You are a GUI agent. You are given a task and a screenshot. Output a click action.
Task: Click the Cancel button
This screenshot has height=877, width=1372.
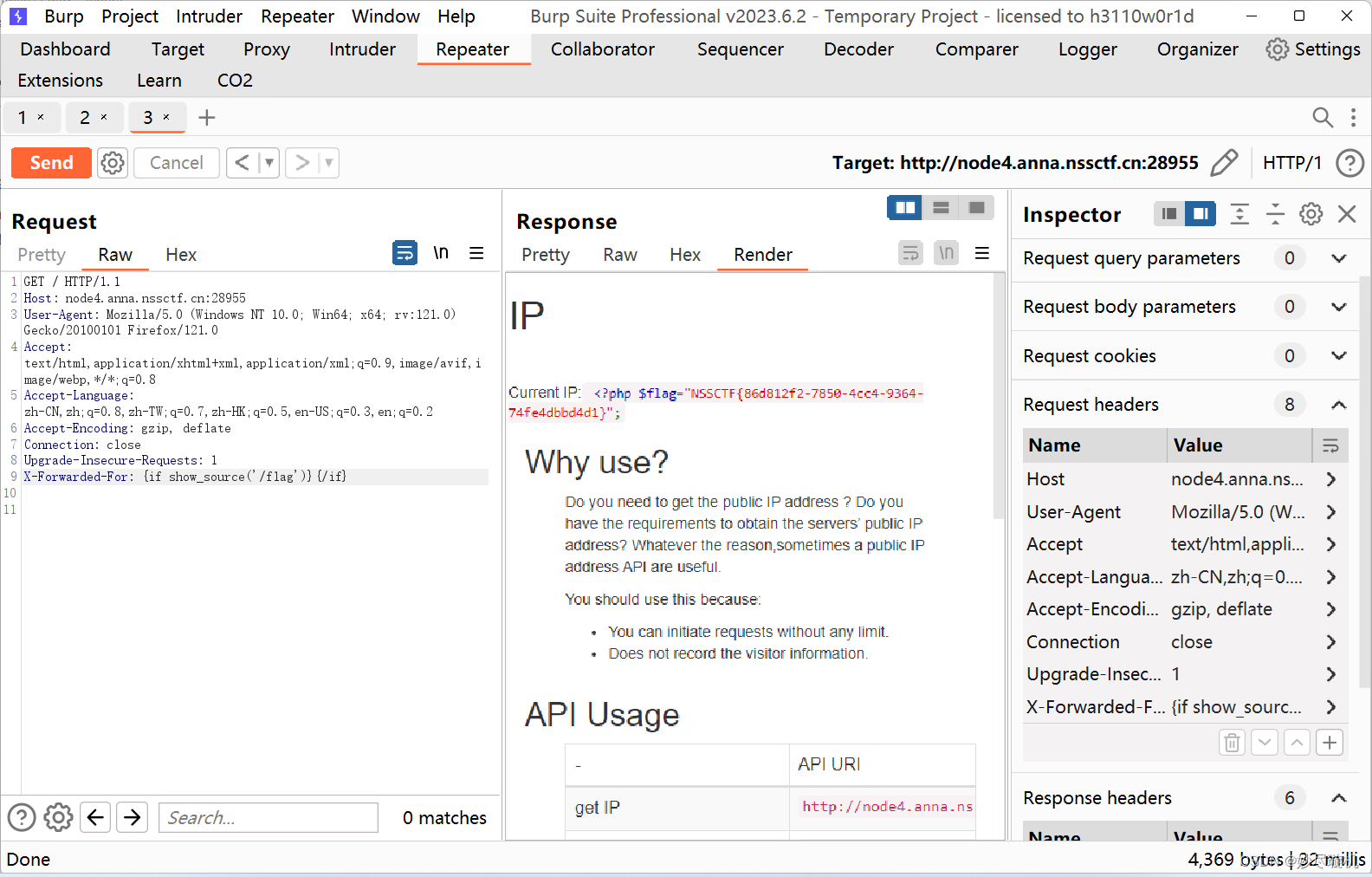176,163
